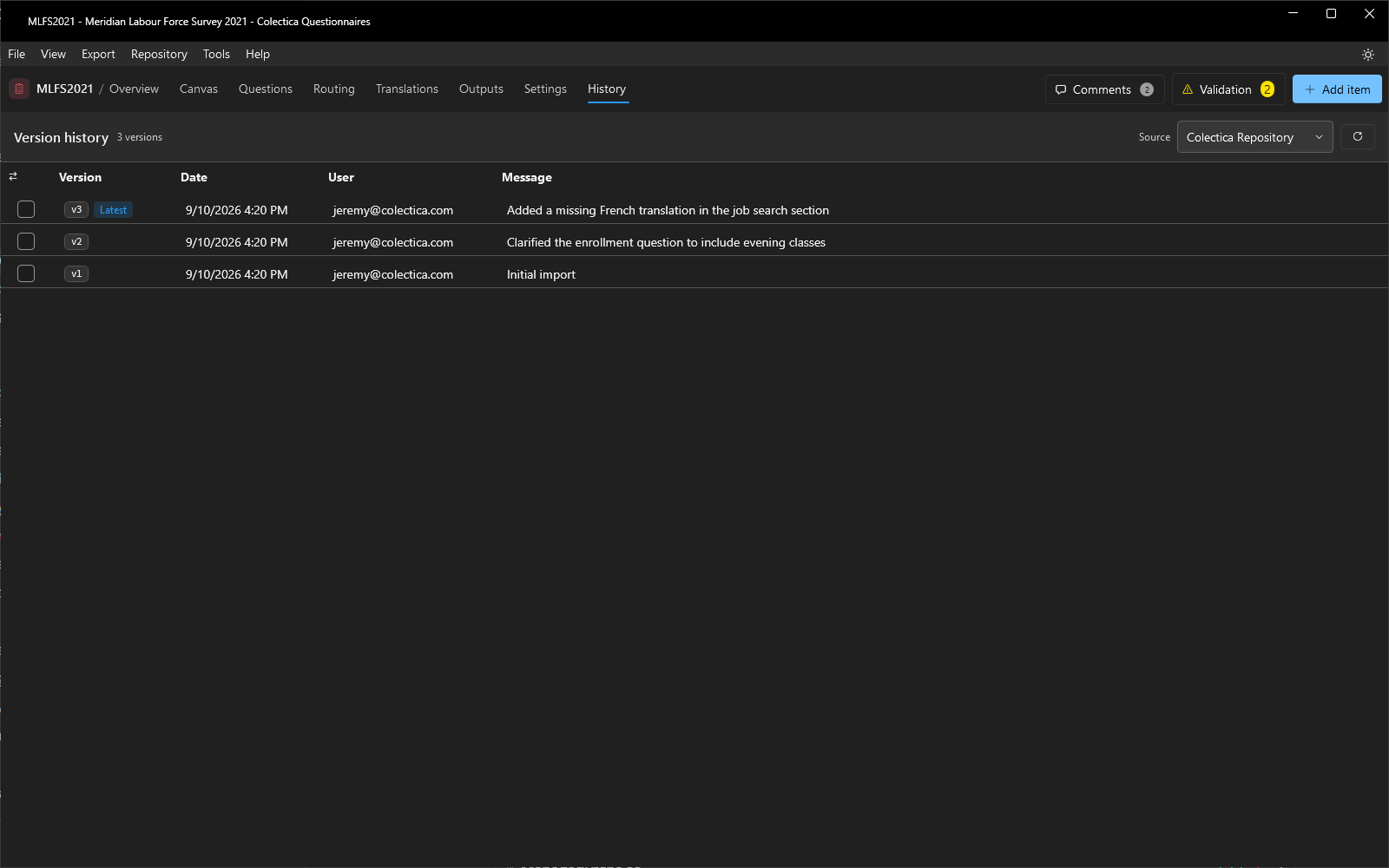Click the v3 version badge
The height and width of the screenshot is (868, 1389).
[76, 209]
